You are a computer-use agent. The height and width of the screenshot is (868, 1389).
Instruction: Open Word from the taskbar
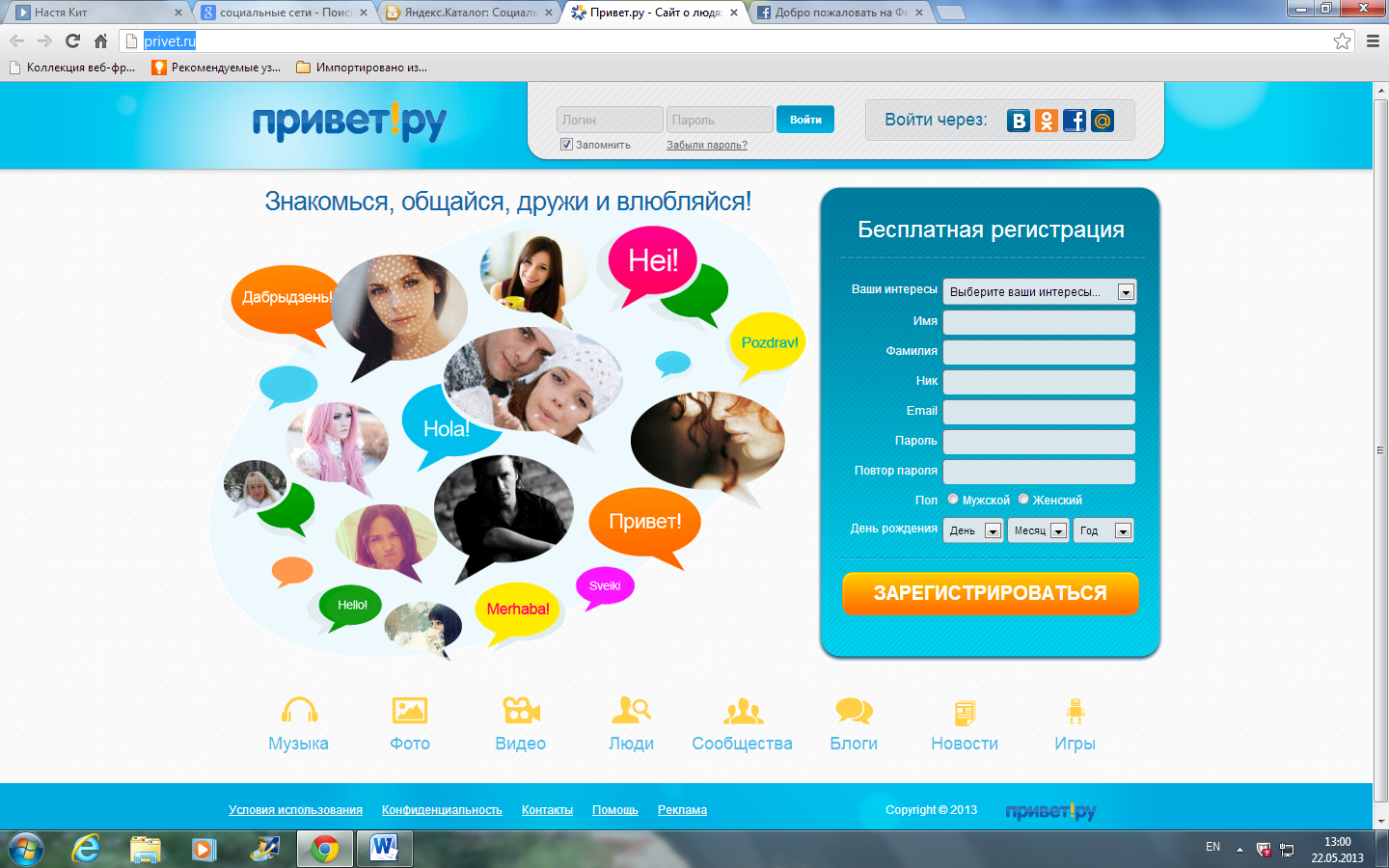[384, 849]
